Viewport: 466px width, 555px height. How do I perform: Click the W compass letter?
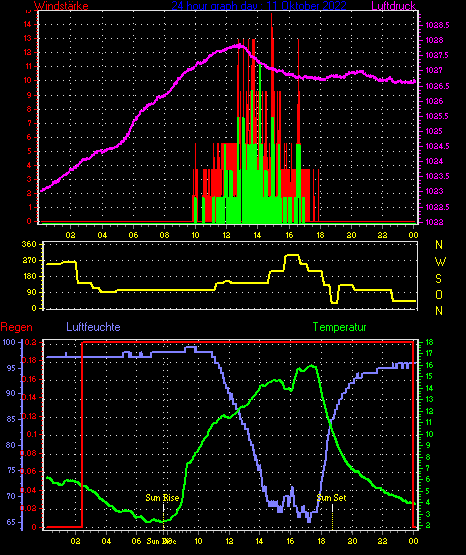(440, 262)
